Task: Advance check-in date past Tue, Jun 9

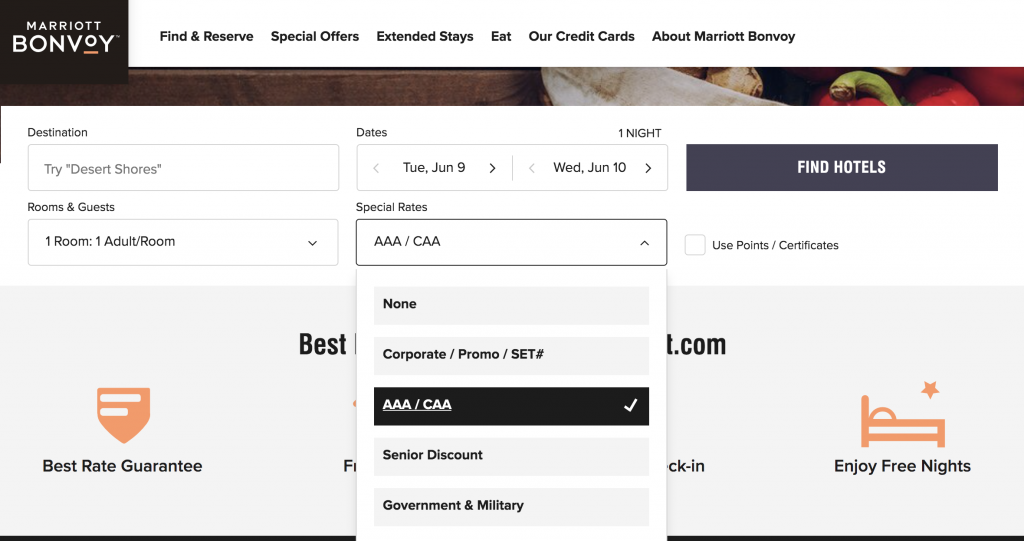Action: click(x=492, y=169)
